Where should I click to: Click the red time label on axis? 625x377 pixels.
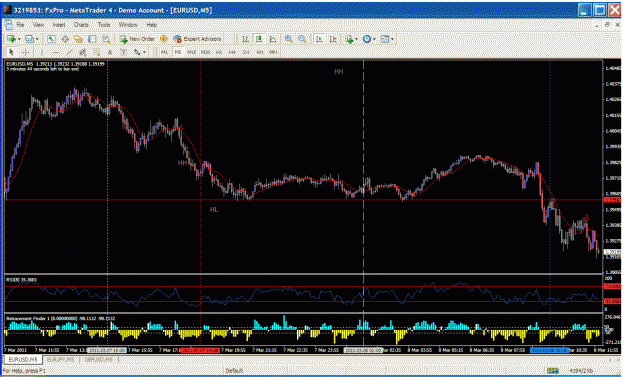[x=200, y=350]
